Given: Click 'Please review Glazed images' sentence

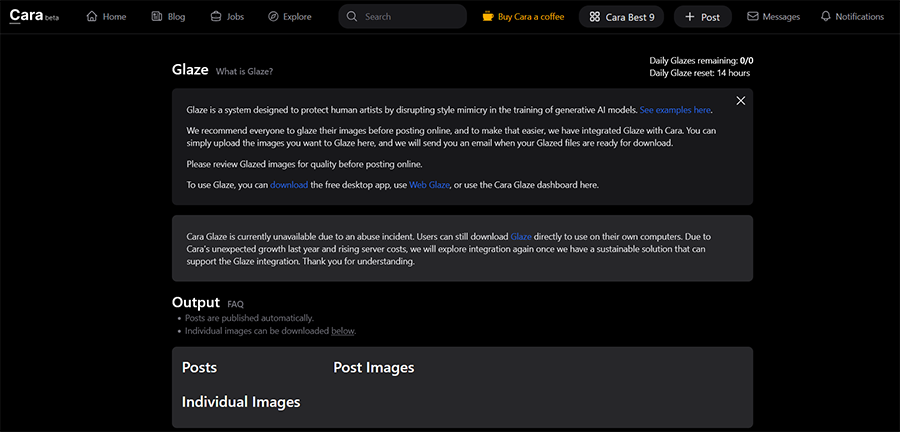Looking at the screenshot, I should point(304,164).
